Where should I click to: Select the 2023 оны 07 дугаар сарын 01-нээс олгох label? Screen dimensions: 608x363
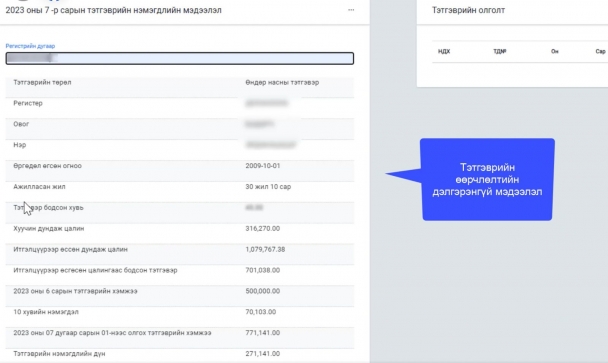click(x=112, y=334)
